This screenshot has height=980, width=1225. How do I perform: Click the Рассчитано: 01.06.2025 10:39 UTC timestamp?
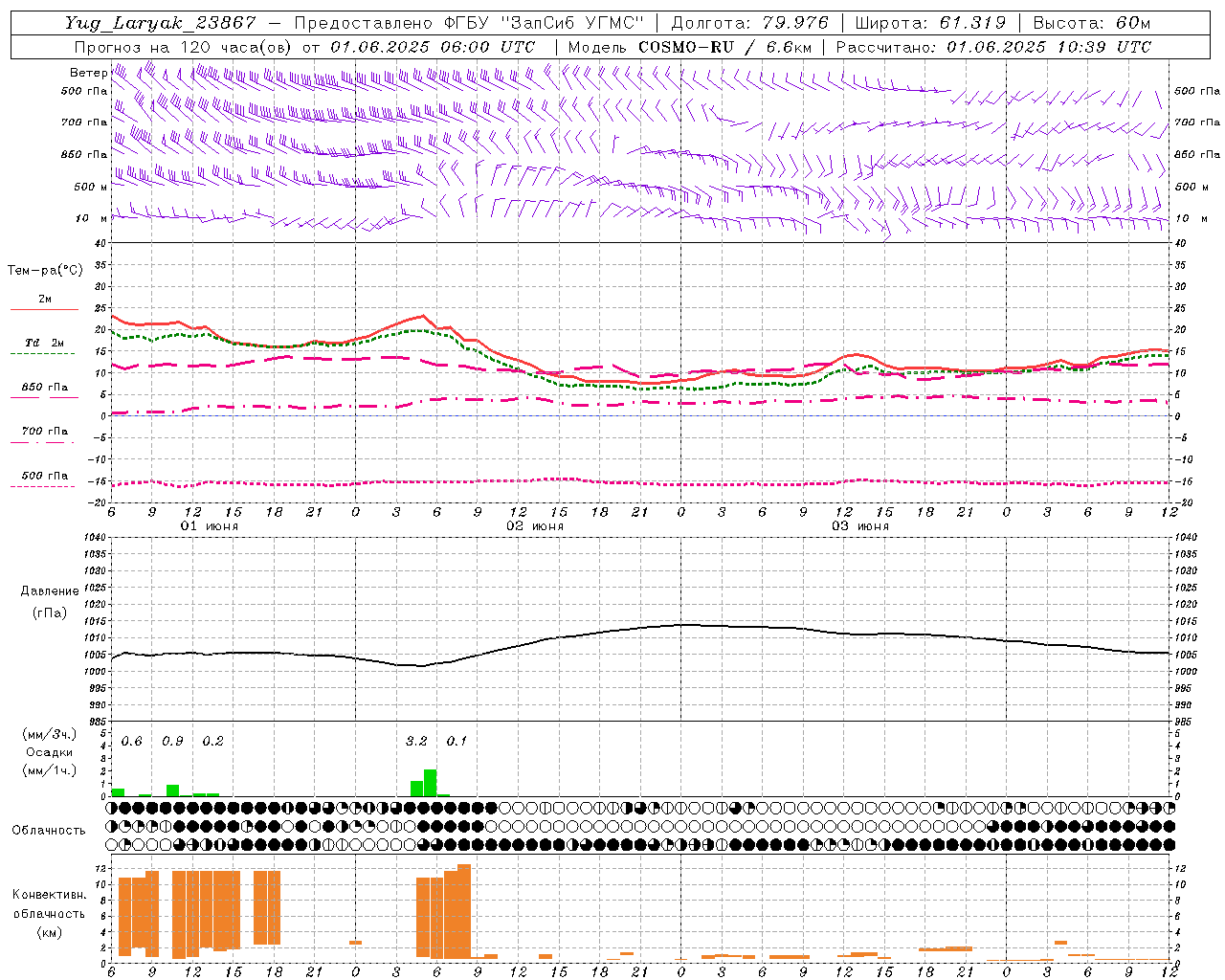993,47
